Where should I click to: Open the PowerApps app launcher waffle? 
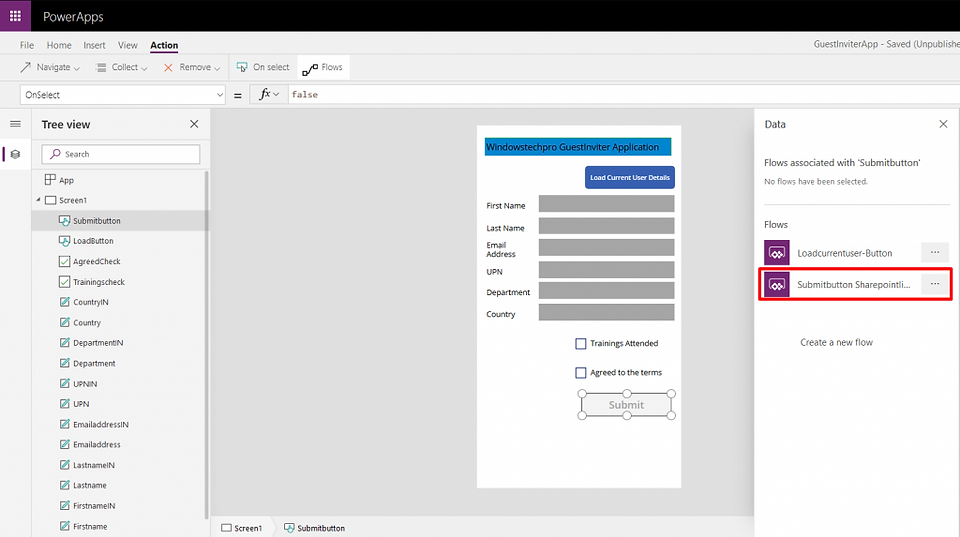click(15, 16)
